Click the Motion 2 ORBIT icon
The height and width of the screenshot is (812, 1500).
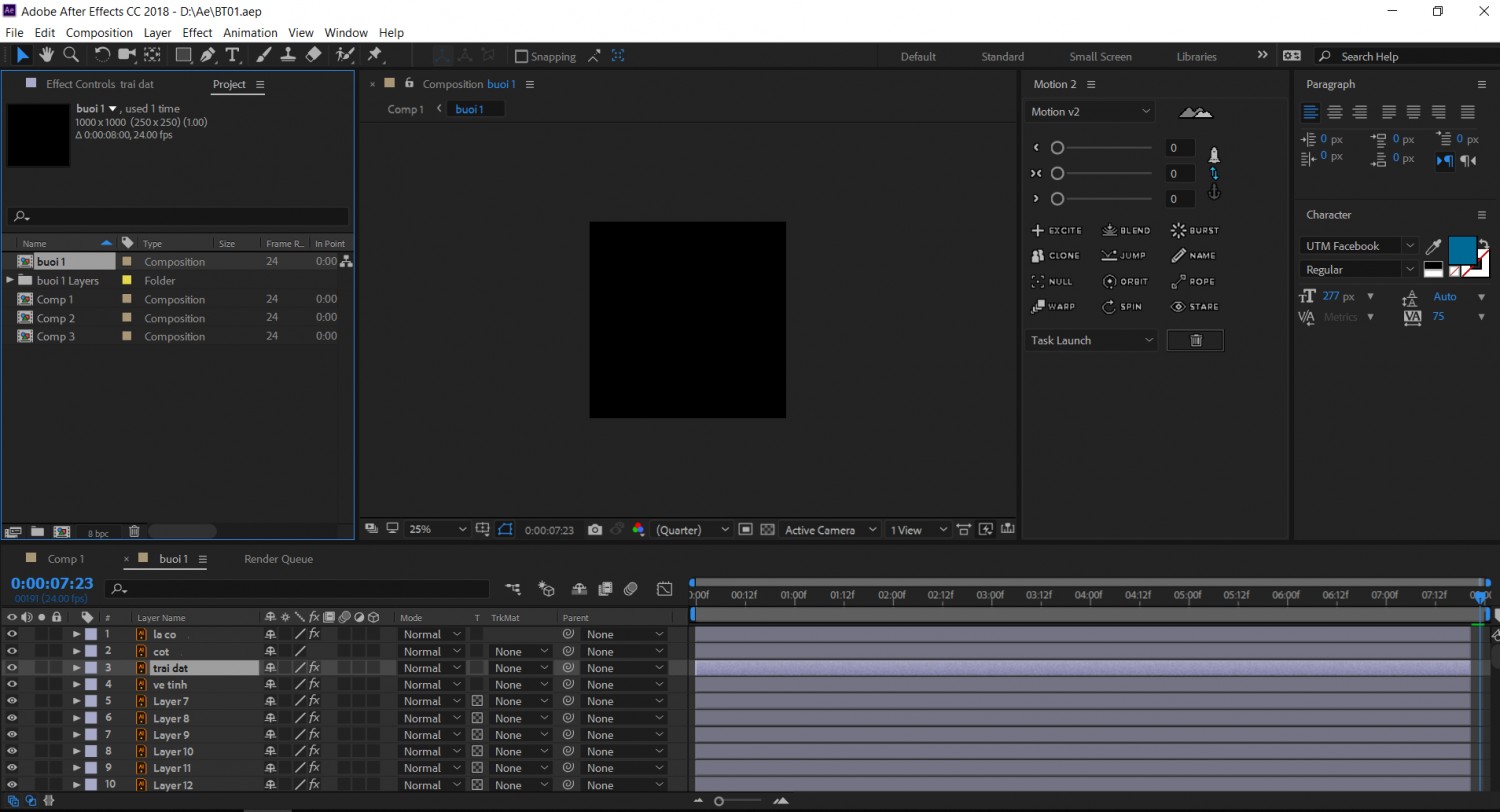pyautogui.click(x=1126, y=282)
